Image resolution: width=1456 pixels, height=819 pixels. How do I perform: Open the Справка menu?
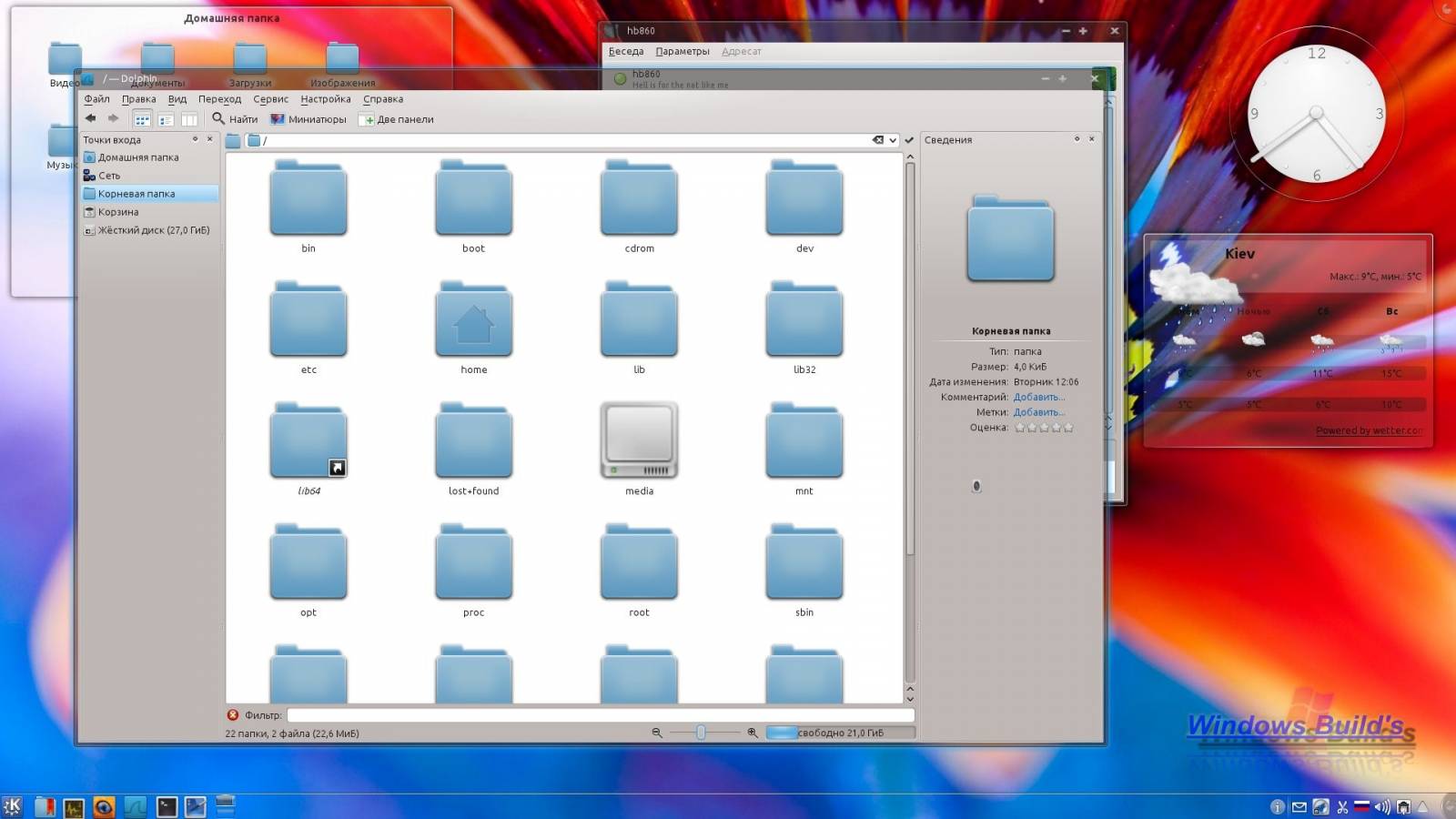383,99
